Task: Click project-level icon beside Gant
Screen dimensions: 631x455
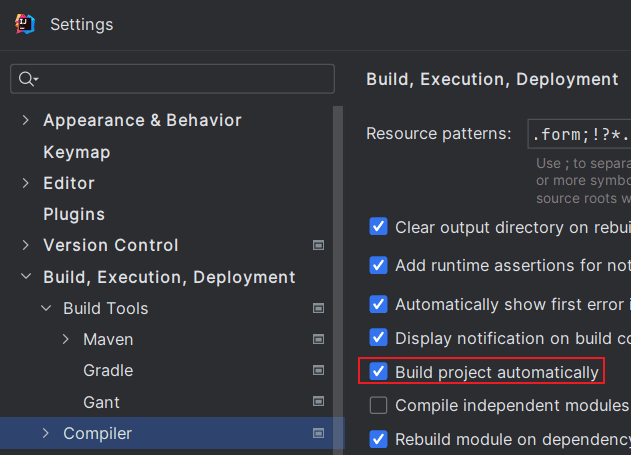Action: (319, 402)
